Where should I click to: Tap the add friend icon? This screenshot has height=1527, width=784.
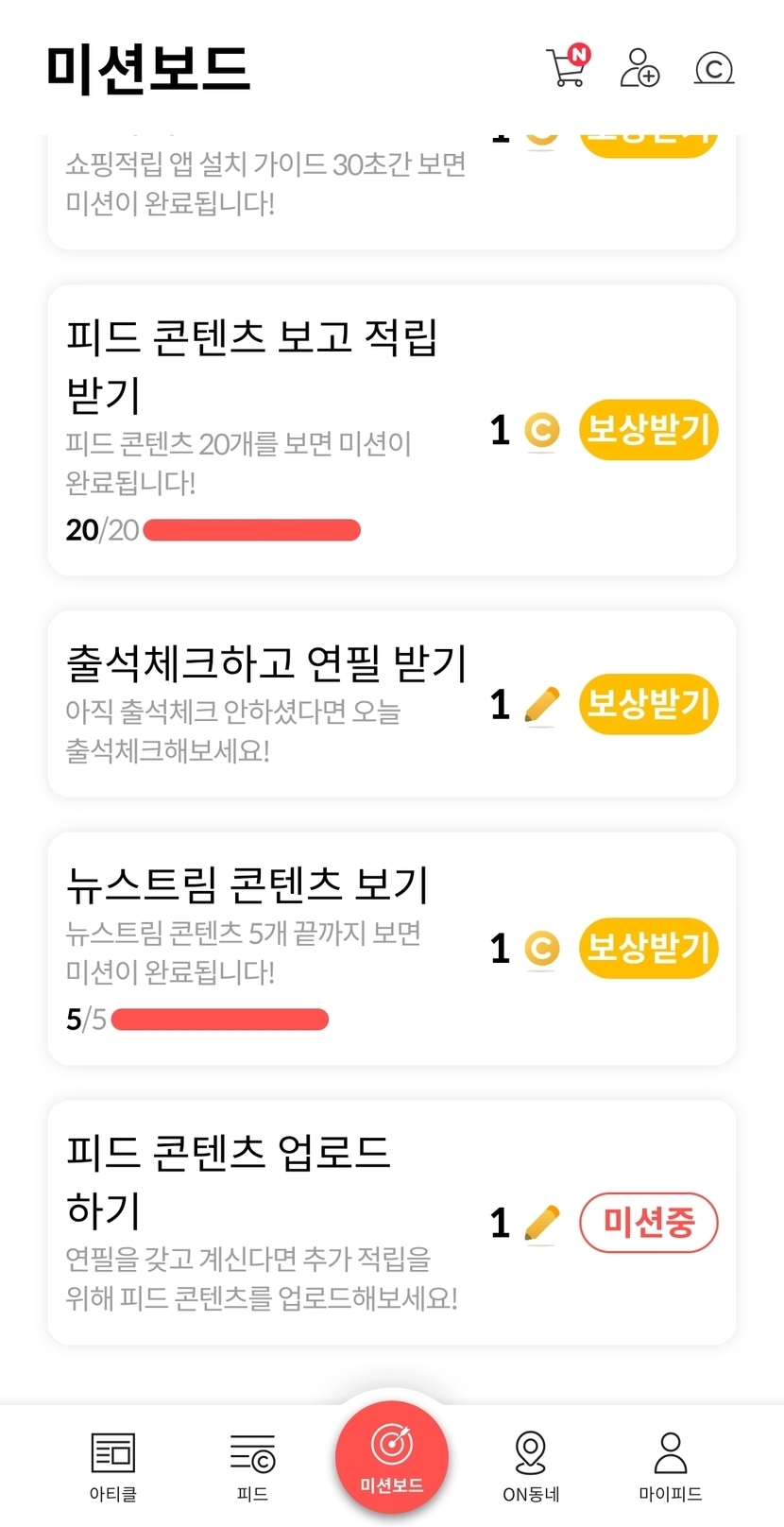click(x=639, y=67)
